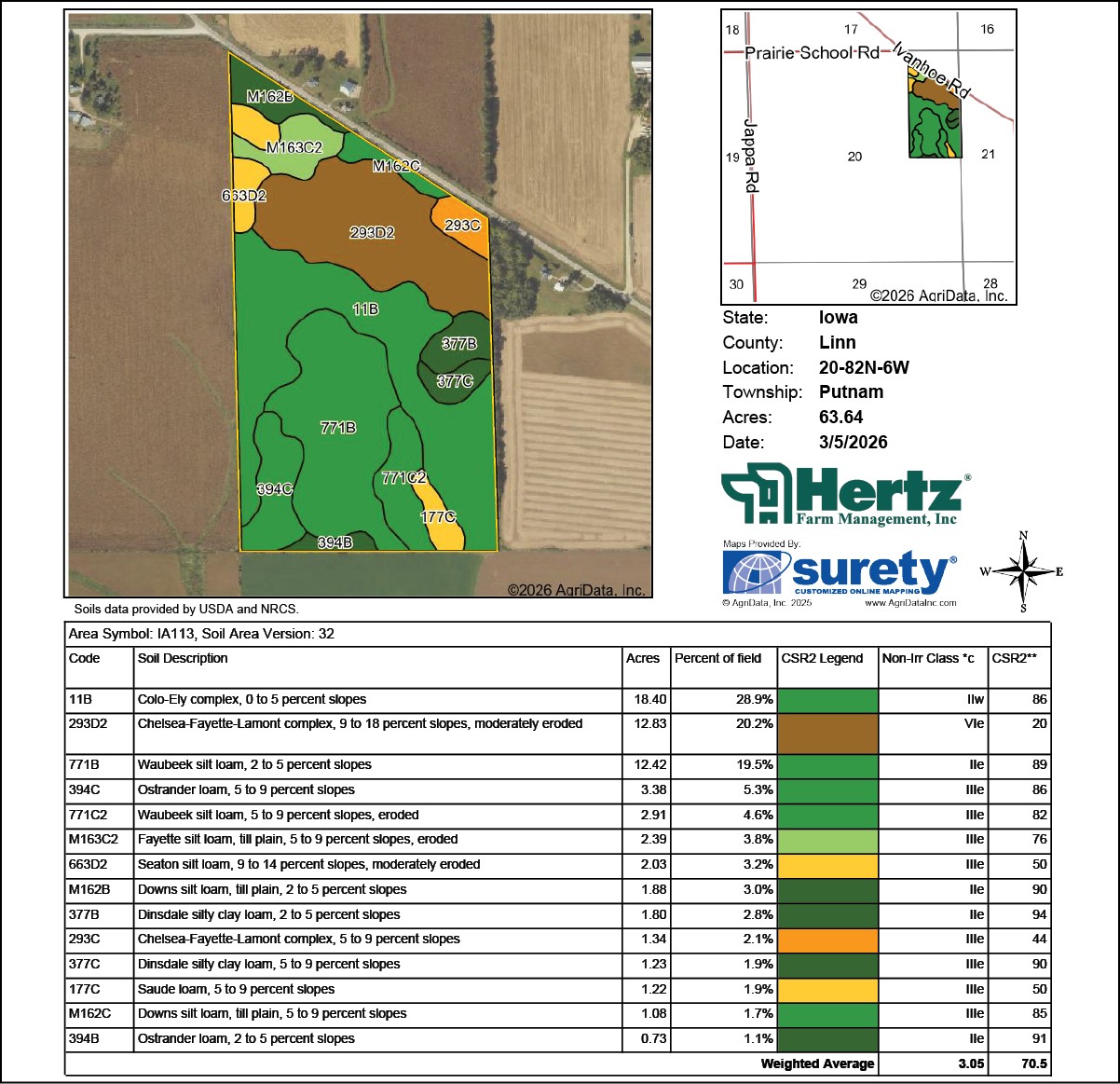Click the 177C yellow zone on aerial map
1120x1084 pixels.
(438, 517)
